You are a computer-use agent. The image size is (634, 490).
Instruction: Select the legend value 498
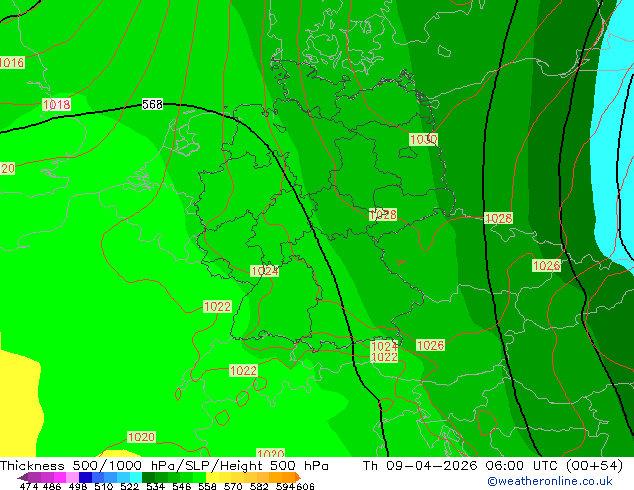(x=78, y=486)
